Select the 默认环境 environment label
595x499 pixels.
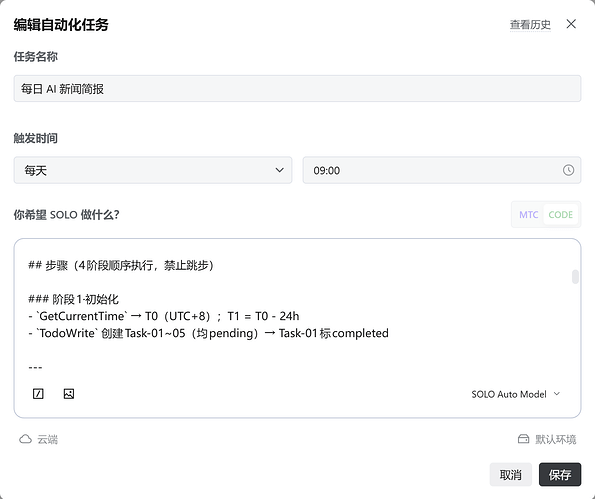556,439
